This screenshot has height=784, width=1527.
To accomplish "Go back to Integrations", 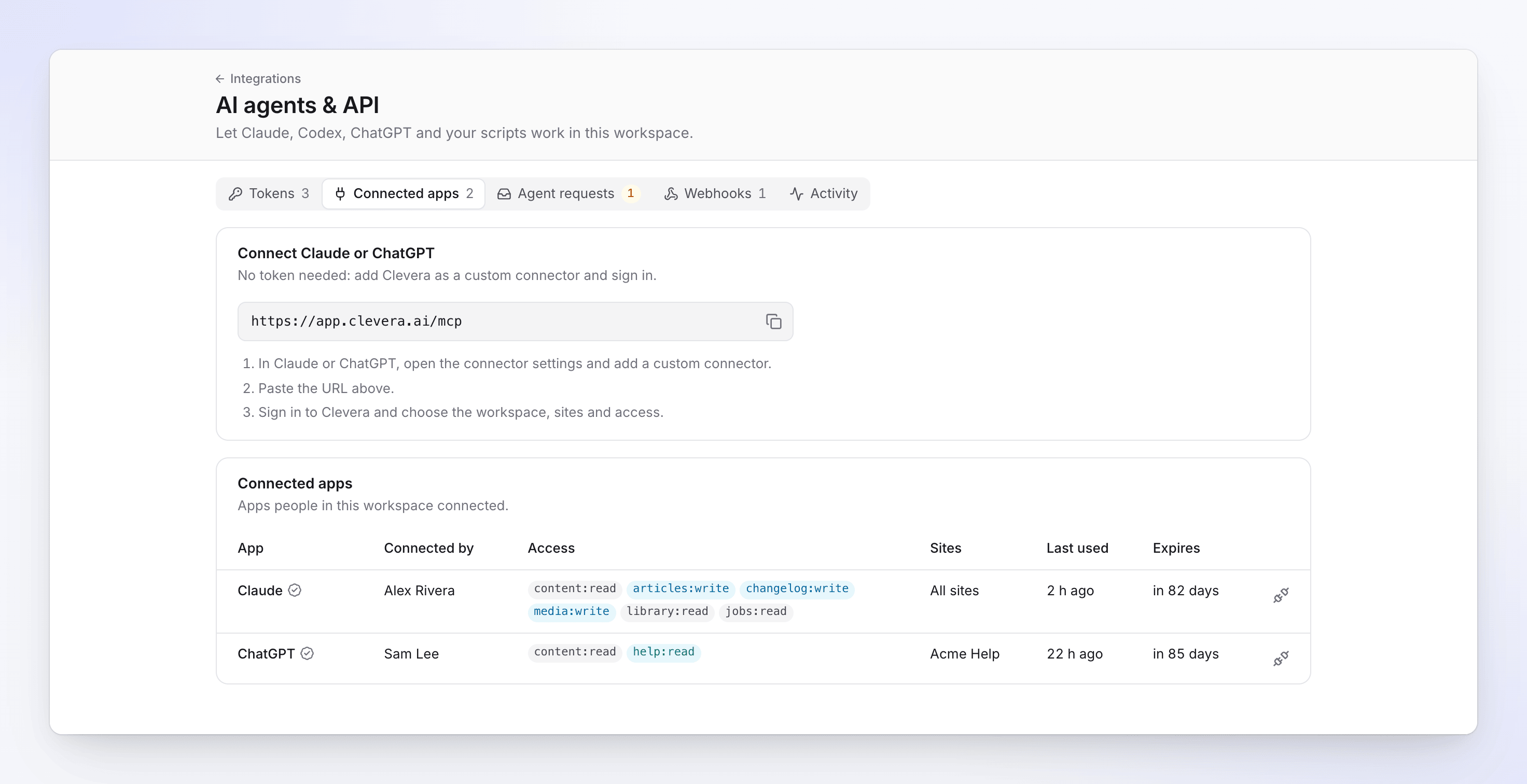I will point(258,78).
